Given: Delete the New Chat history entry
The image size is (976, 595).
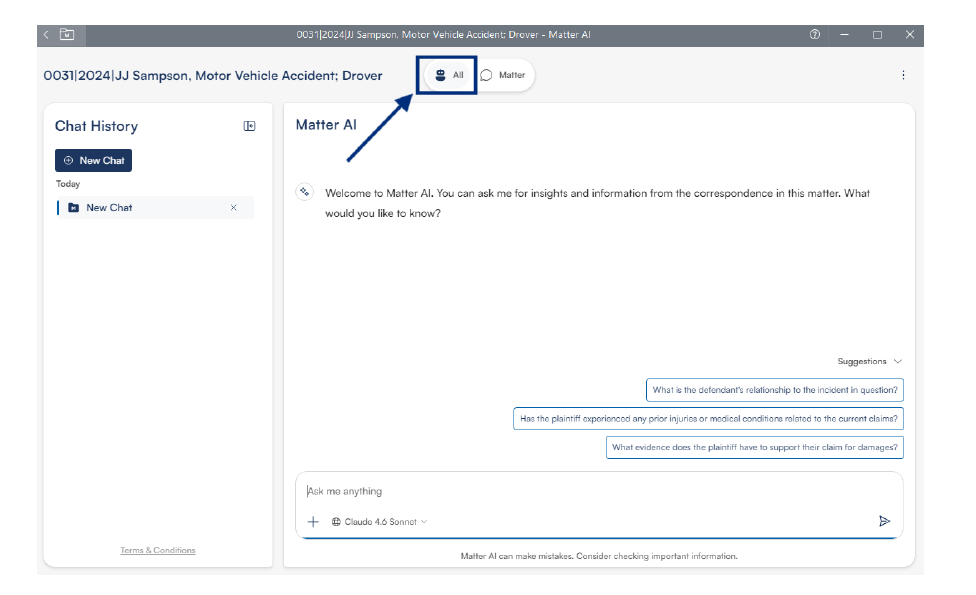Looking at the screenshot, I should click(234, 208).
